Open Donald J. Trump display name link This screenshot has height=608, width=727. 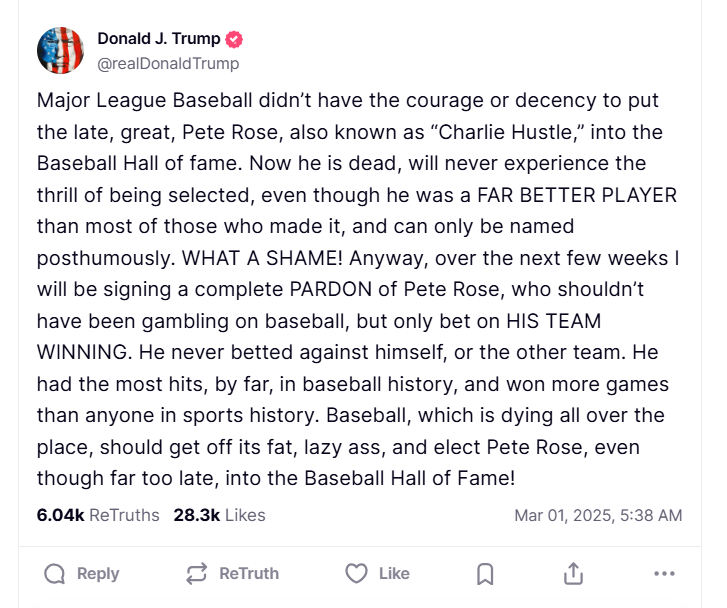159,38
